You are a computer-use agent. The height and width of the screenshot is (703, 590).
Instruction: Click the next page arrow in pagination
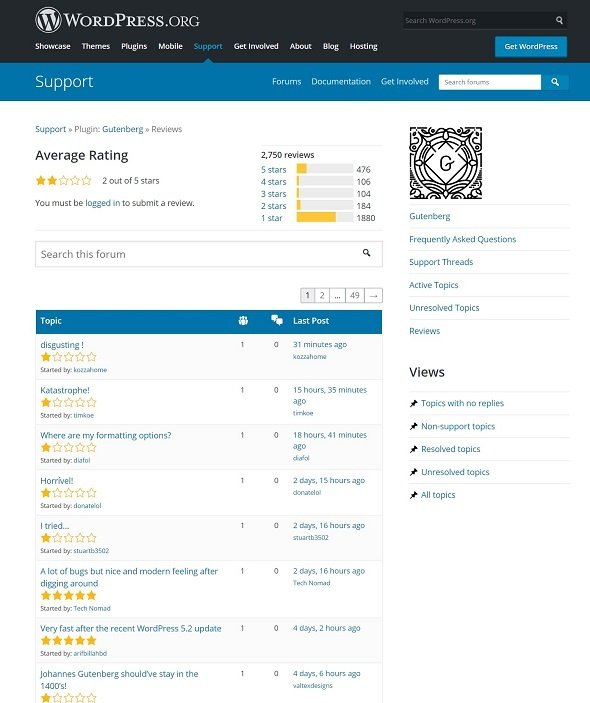373,295
